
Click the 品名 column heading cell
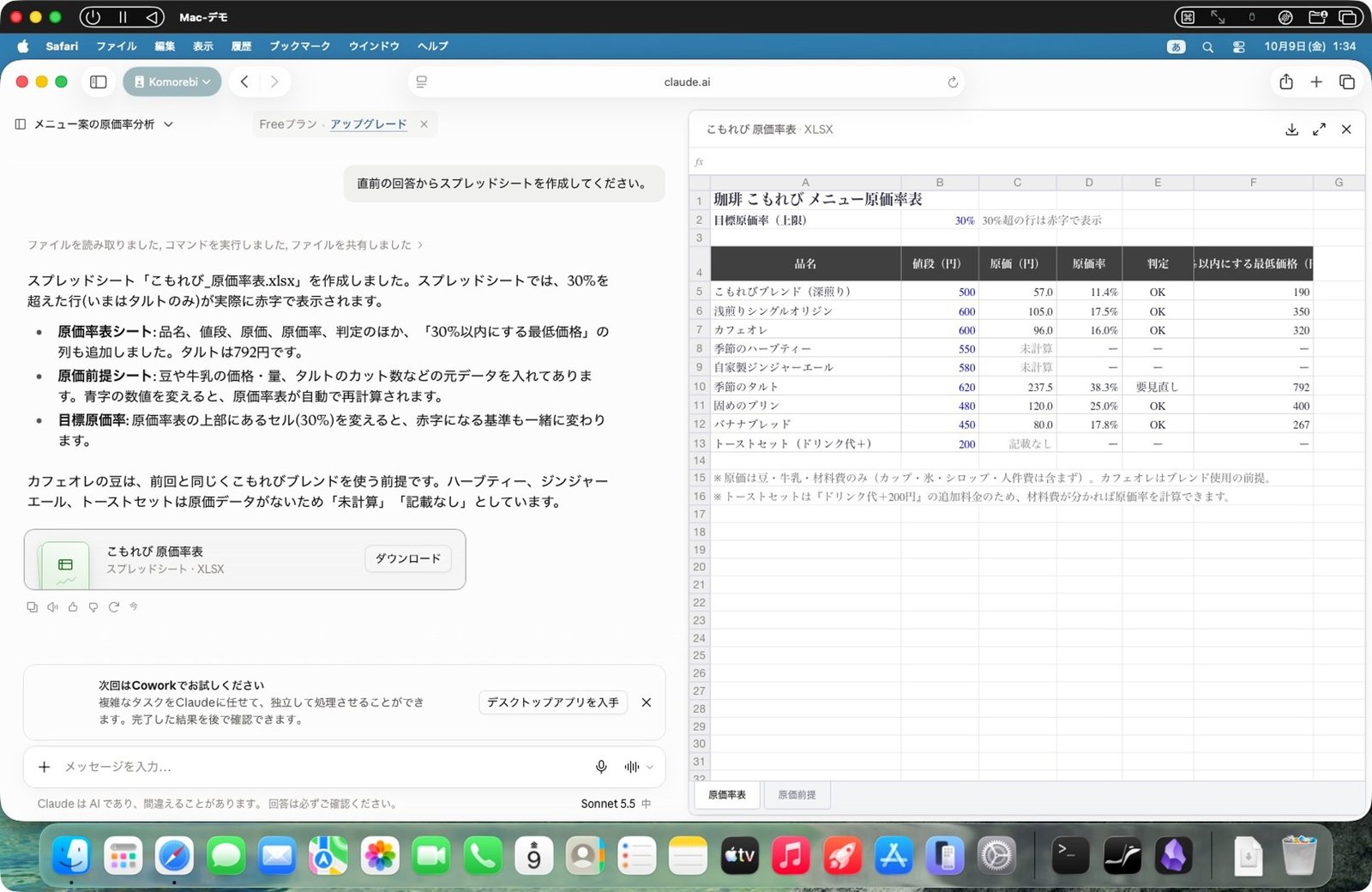point(805,263)
